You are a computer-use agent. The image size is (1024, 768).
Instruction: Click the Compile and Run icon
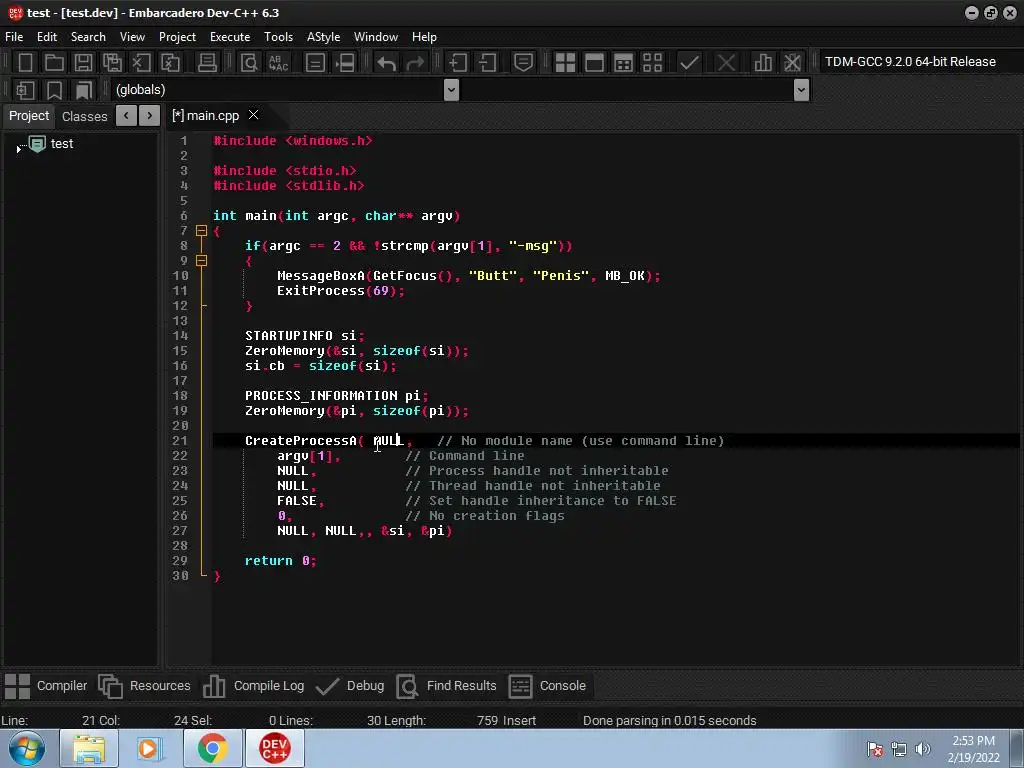(624, 62)
